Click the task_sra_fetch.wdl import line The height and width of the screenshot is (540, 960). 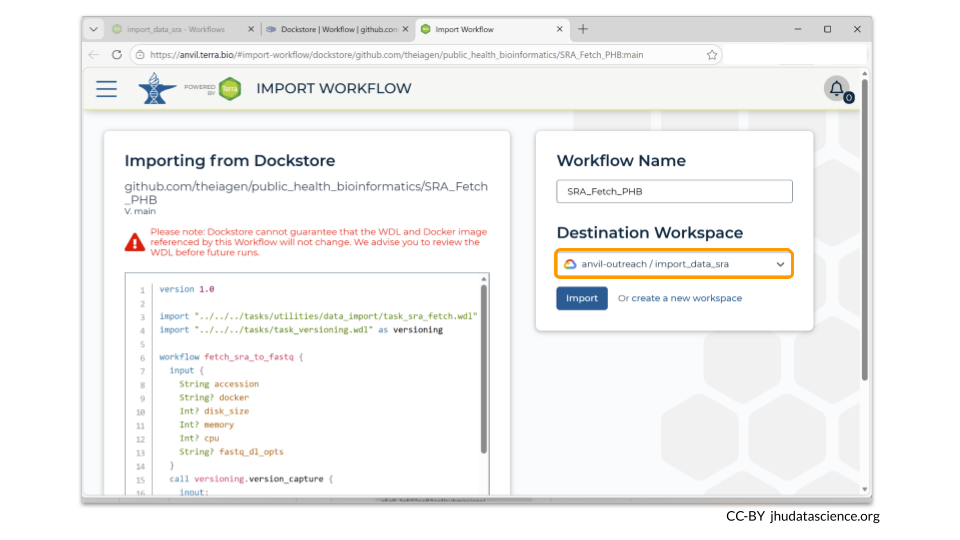(x=318, y=316)
